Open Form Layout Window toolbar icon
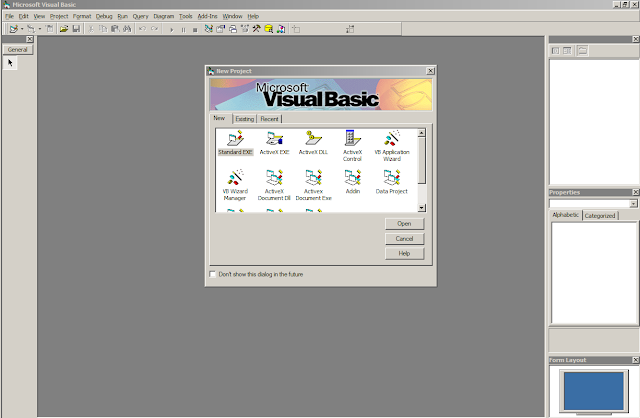 (233, 29)
